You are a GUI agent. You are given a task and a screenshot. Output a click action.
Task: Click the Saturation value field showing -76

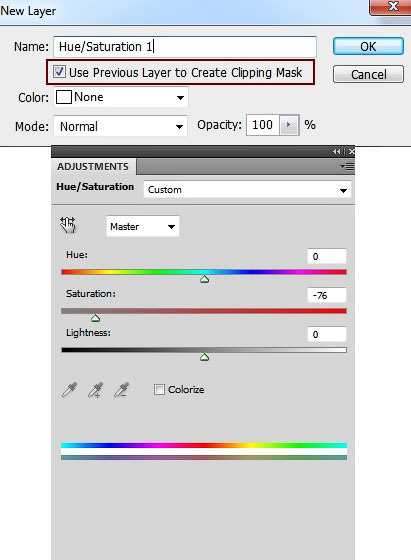[x=326, y=295]
